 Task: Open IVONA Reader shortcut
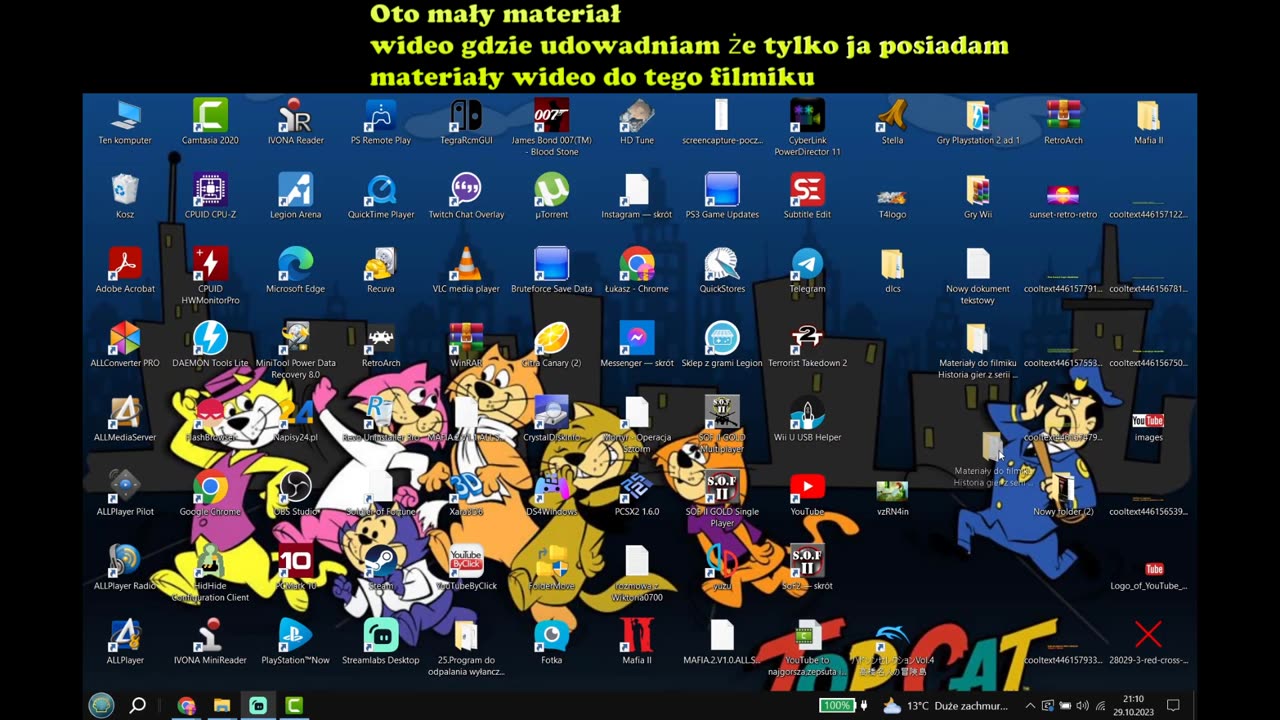tap(295, 122)
